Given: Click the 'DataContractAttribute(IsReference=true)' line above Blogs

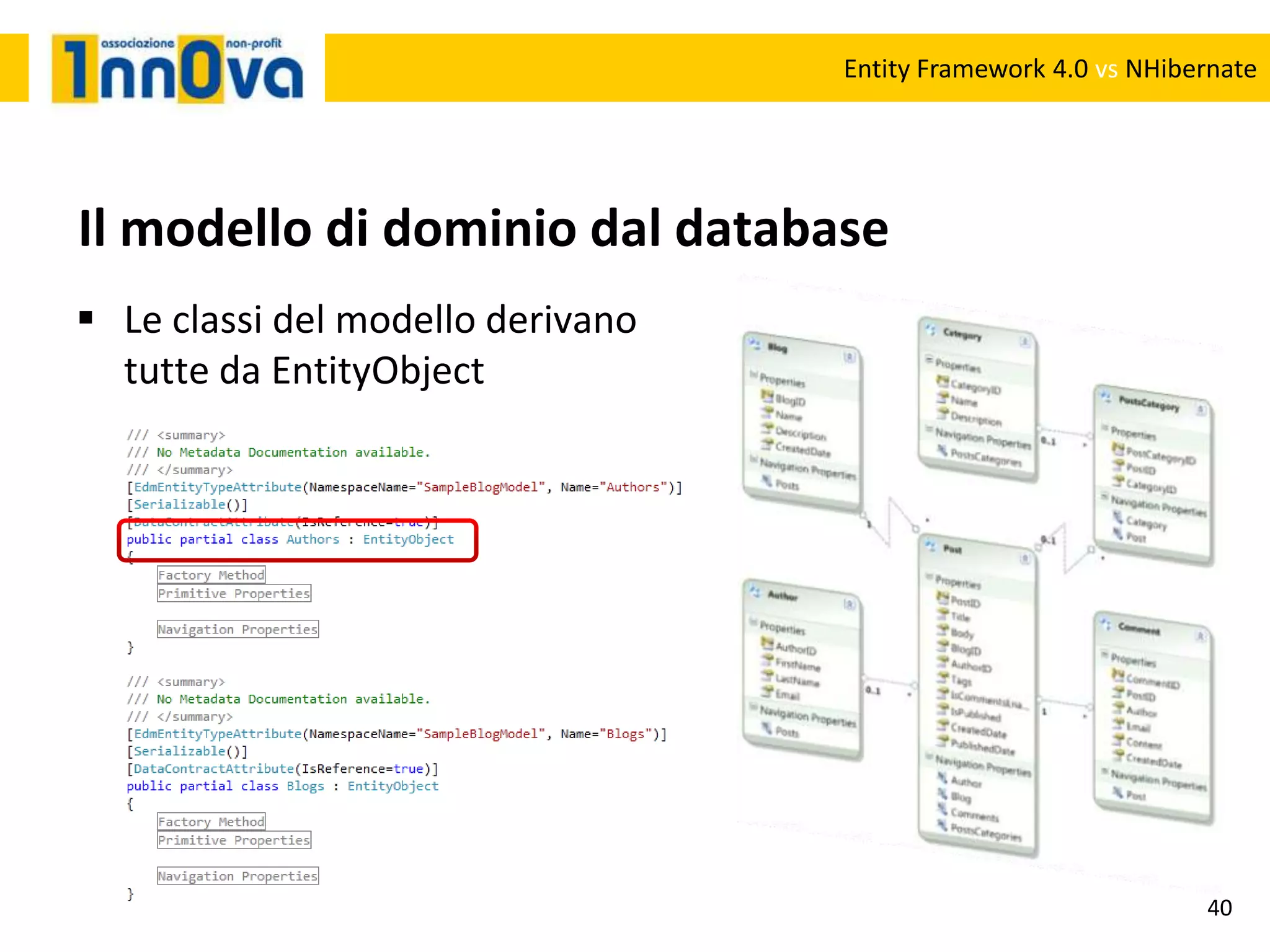Looking at the screenshot, I should point(282,769).
